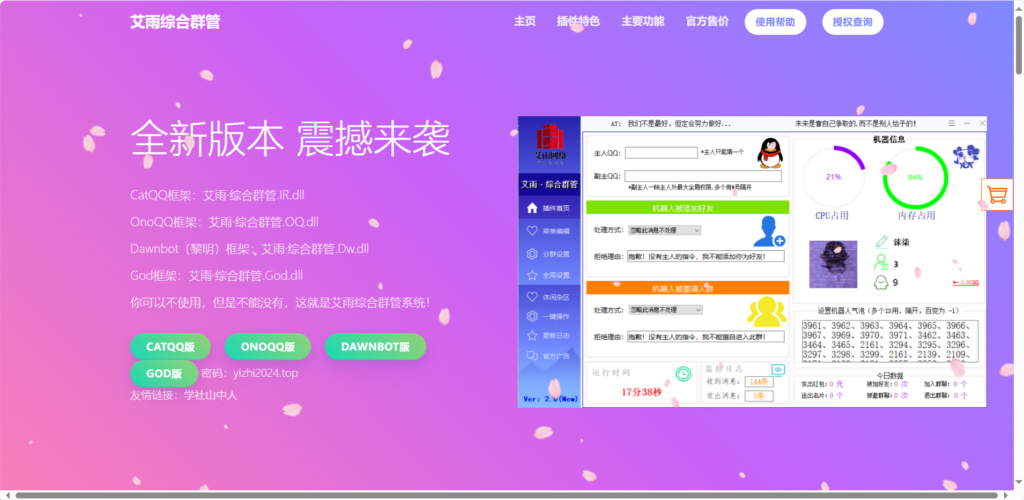Screen dimensions: 1024x500
Task: Click the 艾雨·综合群管.God.dll God框架 line
Action: point(216,275)
